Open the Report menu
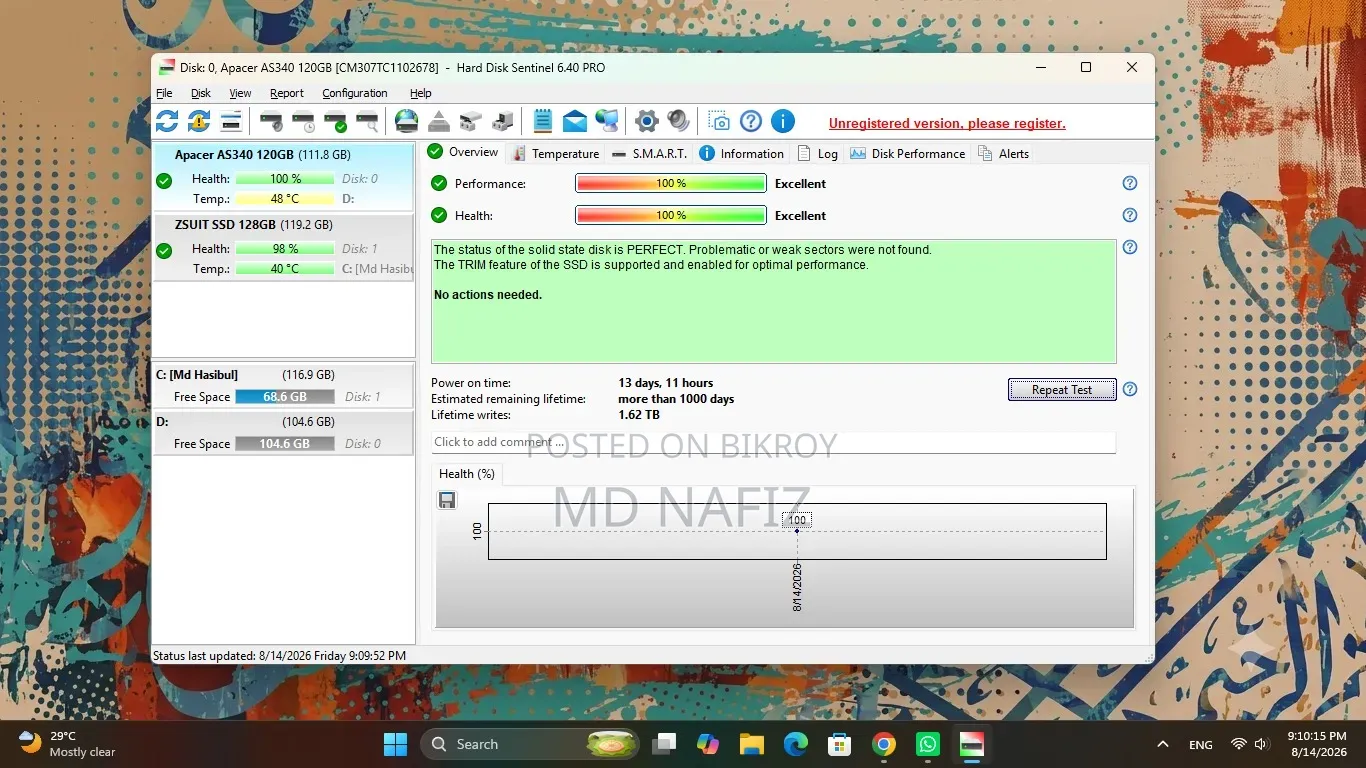Viewport: 1366px width, 768px height. [x=287, y=93]
